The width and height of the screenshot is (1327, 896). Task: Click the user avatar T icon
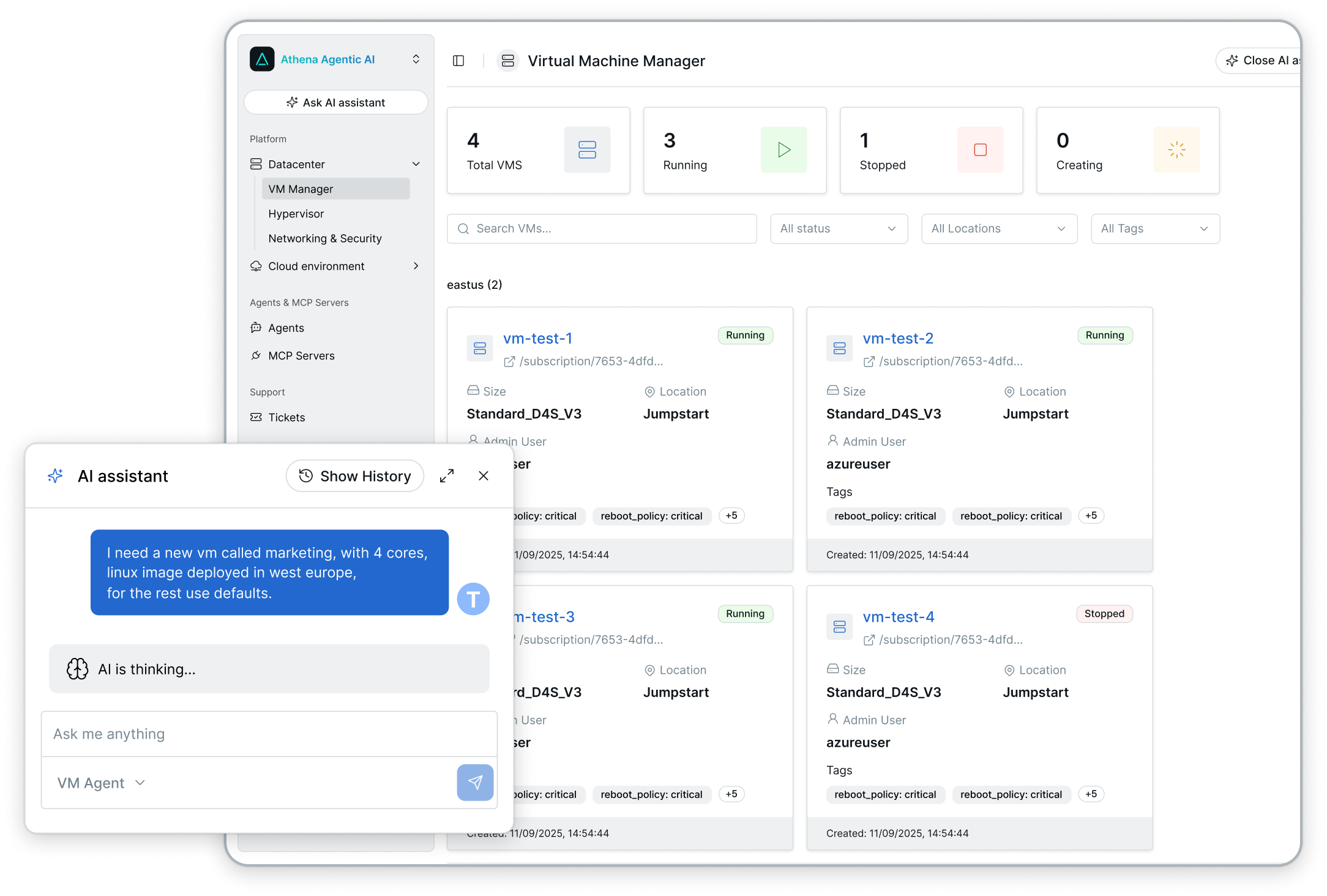pos(473,599)
